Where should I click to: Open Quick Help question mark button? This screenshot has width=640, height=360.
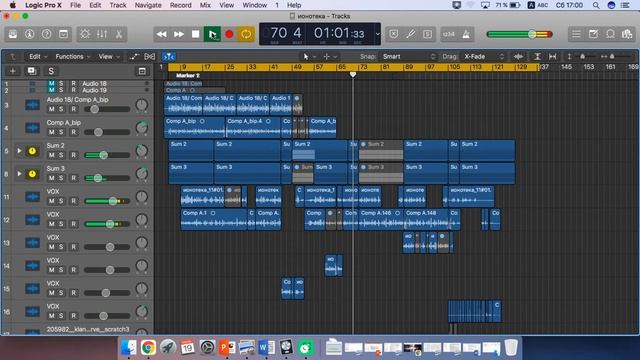(x=47, y=34)
